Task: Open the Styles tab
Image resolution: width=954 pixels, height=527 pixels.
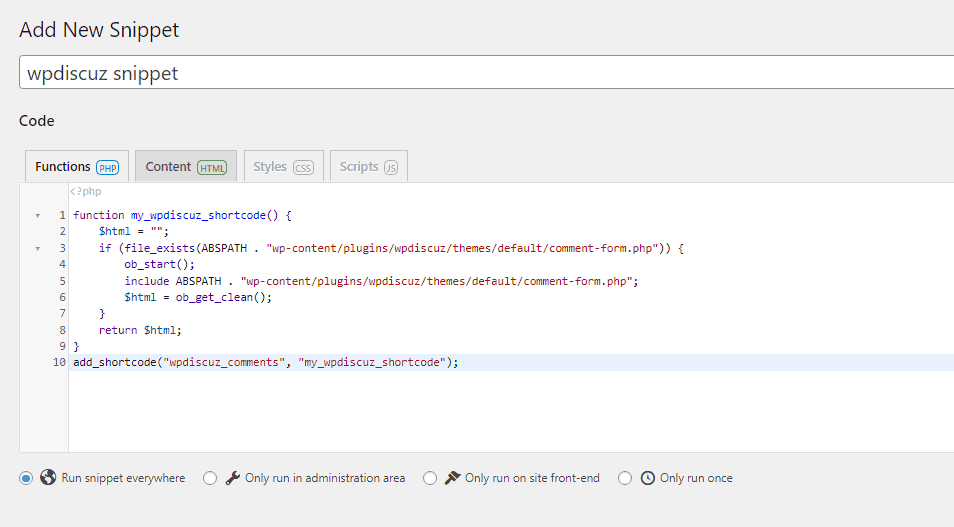Action: 284,166
